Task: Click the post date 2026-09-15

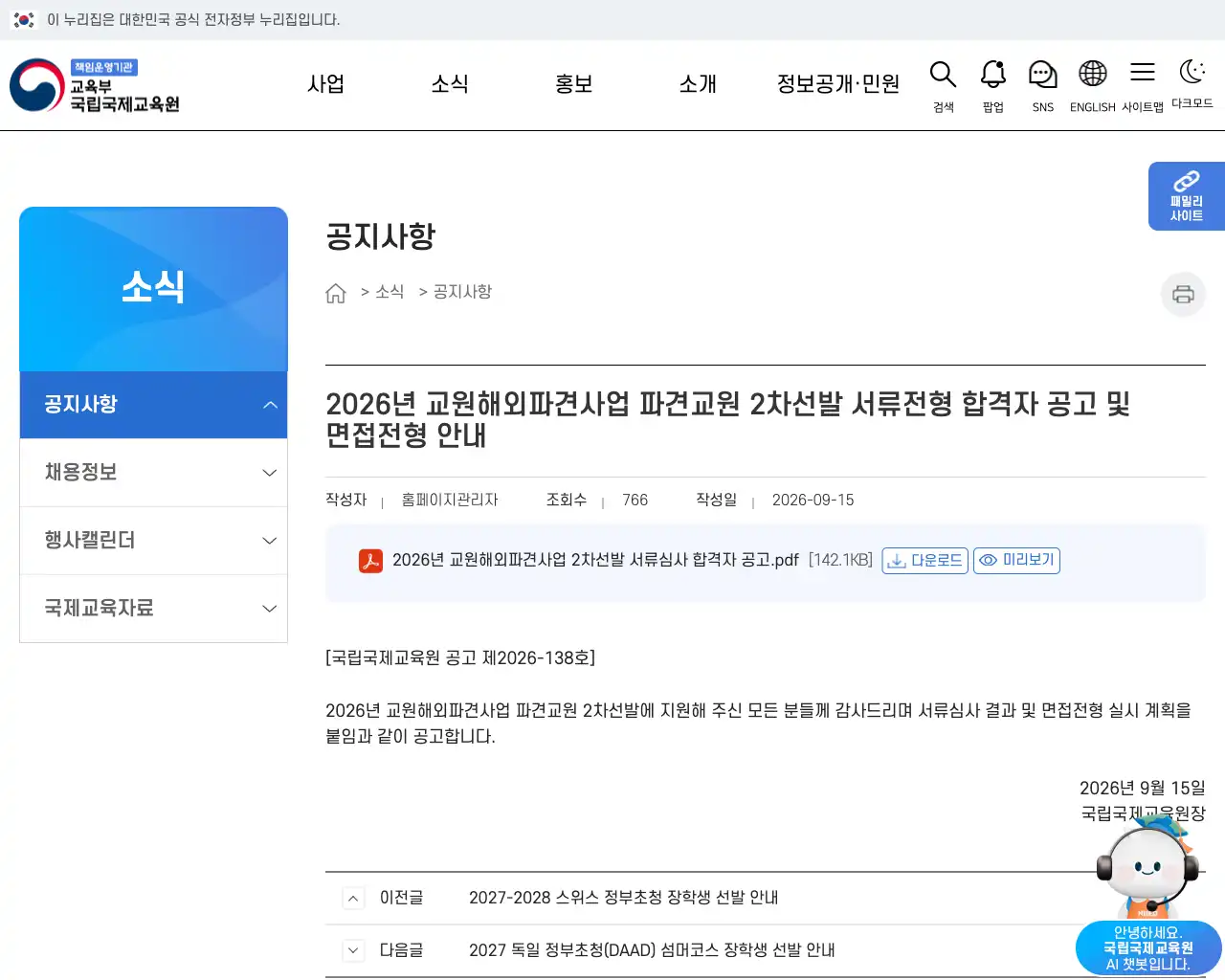Action: point(813,501)
